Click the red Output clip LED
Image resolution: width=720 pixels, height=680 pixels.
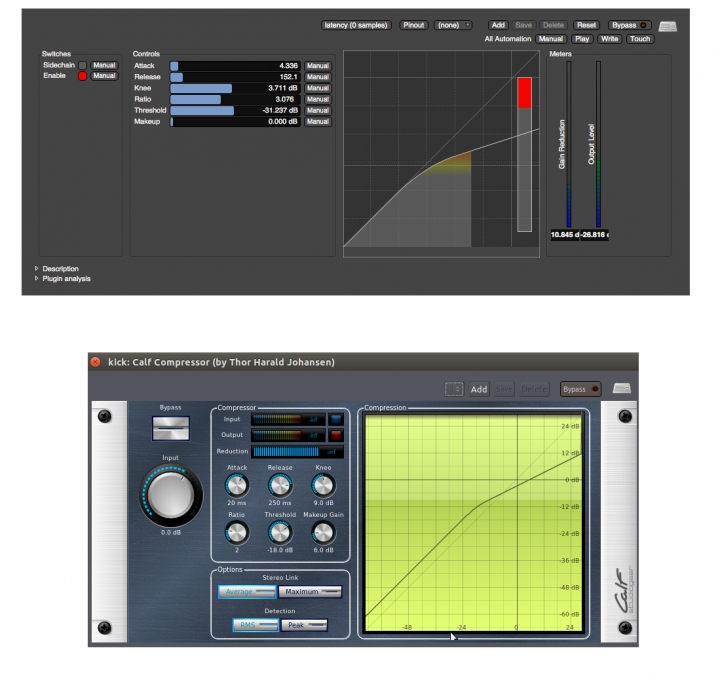[x=336, y=435]
